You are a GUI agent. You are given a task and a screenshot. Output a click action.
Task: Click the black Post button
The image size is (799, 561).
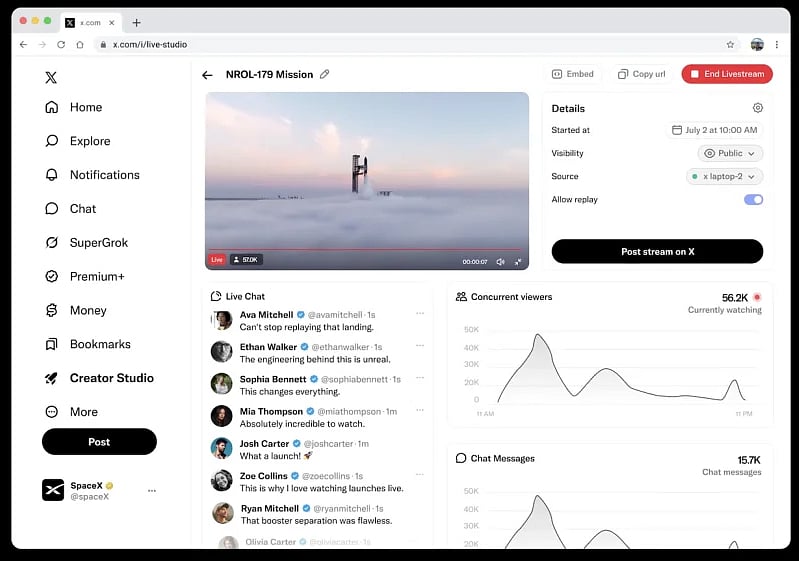(99, 442)
